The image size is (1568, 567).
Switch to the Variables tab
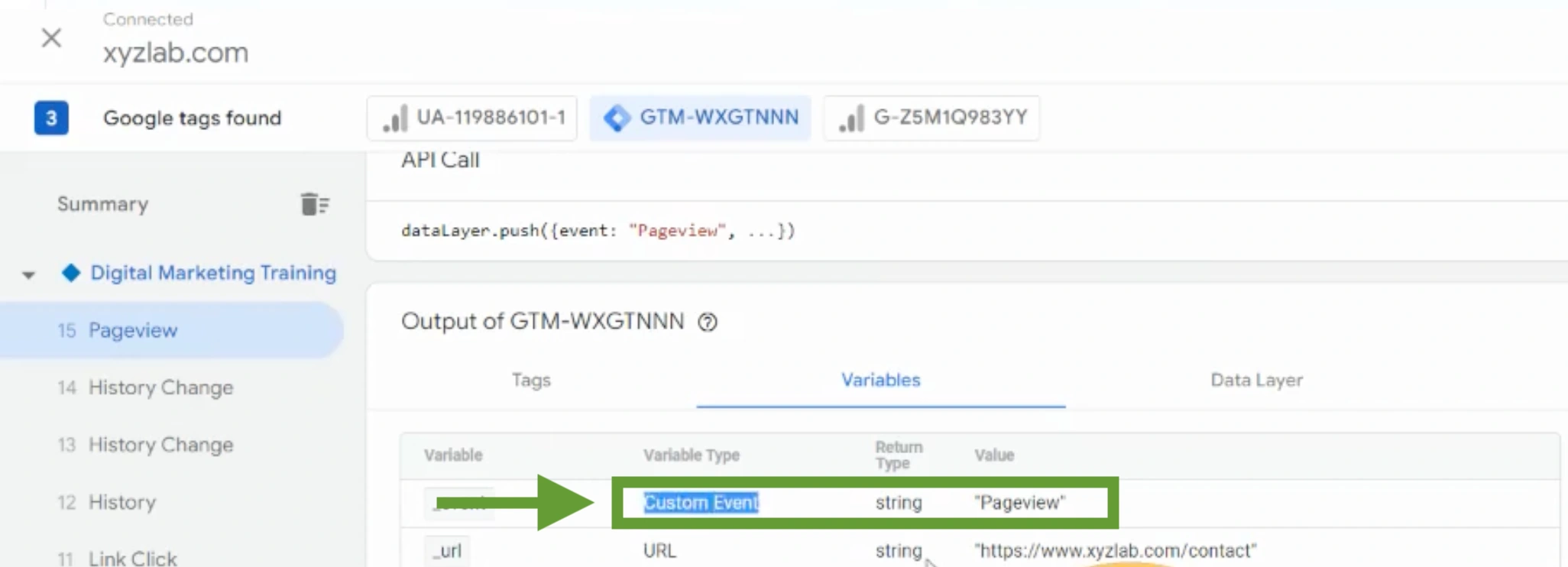880,380
